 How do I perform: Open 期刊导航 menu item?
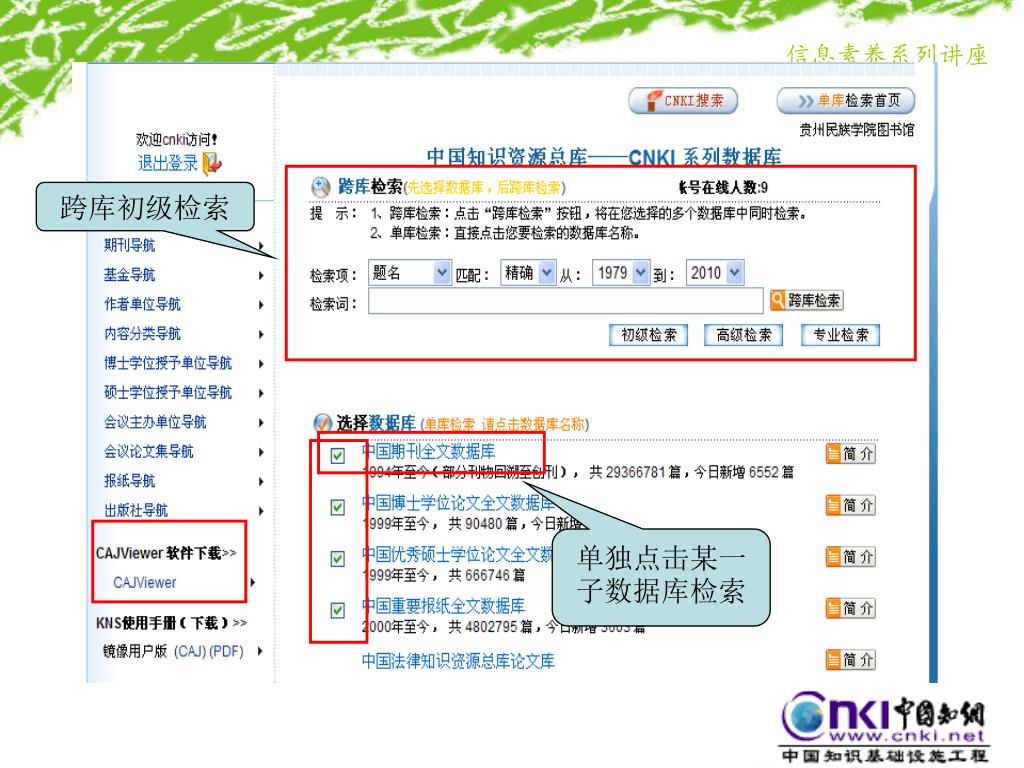(129, 245)
